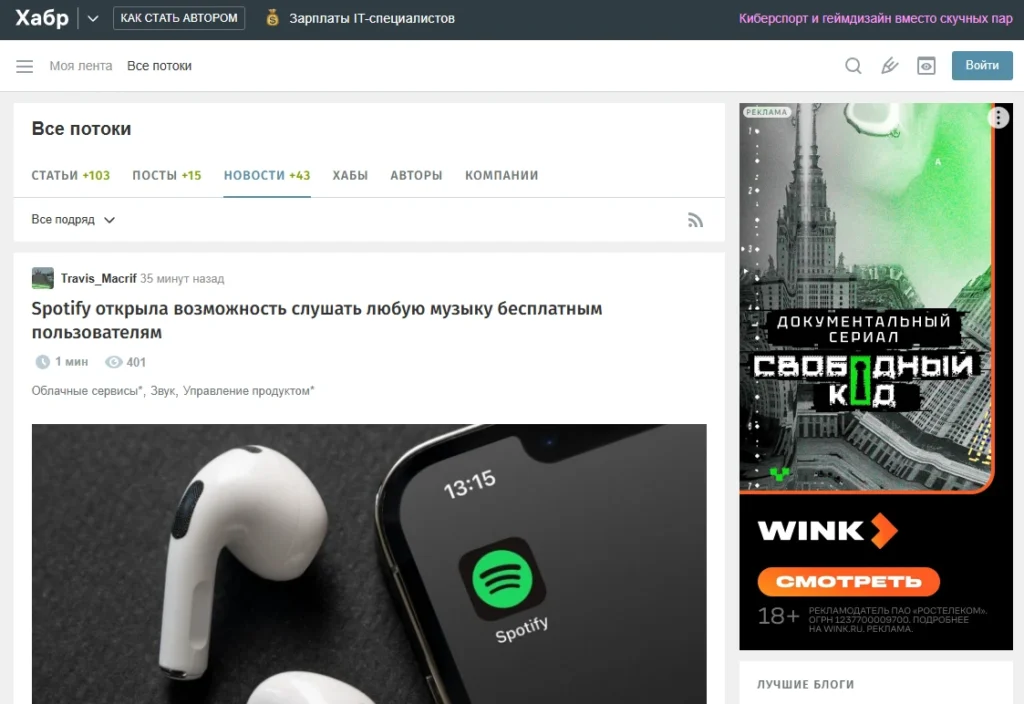Image resolution: width=1024 pixels, height=704 pixels.
Task: Click the 'Смотреть' button in Wink ad
Action: point(848,581)
